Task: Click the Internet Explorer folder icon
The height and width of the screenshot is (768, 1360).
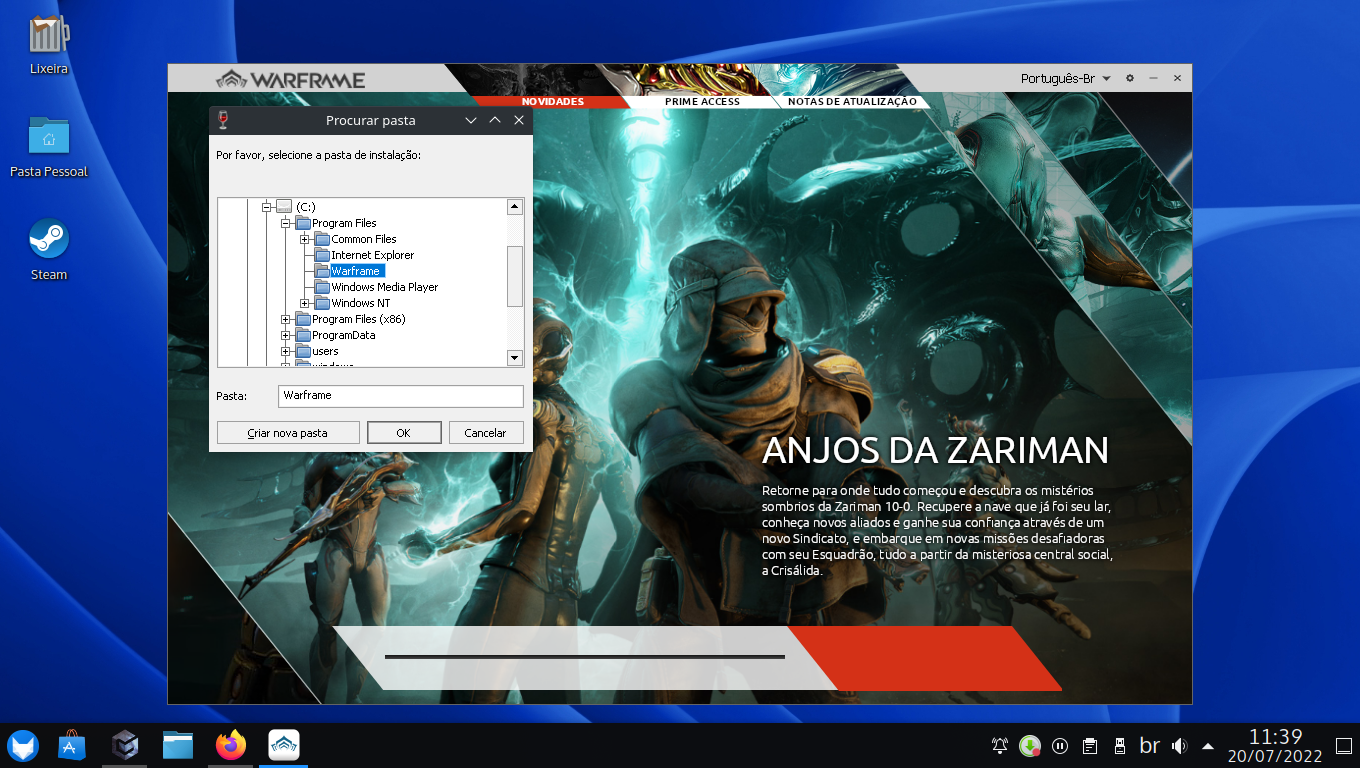Action: click(x=322, y=255)
